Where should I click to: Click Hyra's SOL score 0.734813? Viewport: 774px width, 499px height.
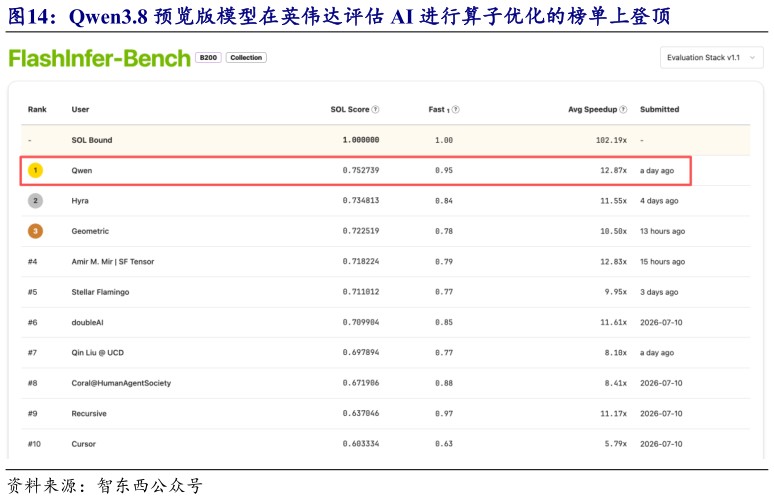pos(361,201)
